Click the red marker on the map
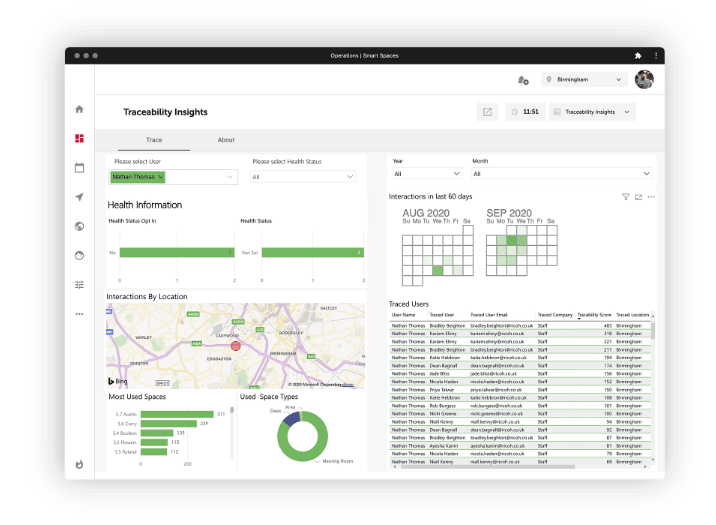Image resolution: width=716 pixels, height=525 pixels. pos(236,346)
